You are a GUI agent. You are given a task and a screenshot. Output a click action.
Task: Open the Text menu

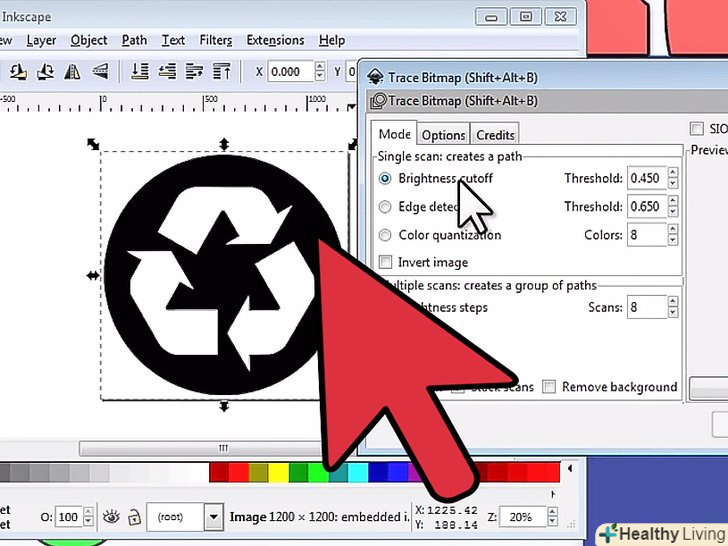tap(173, 40)
